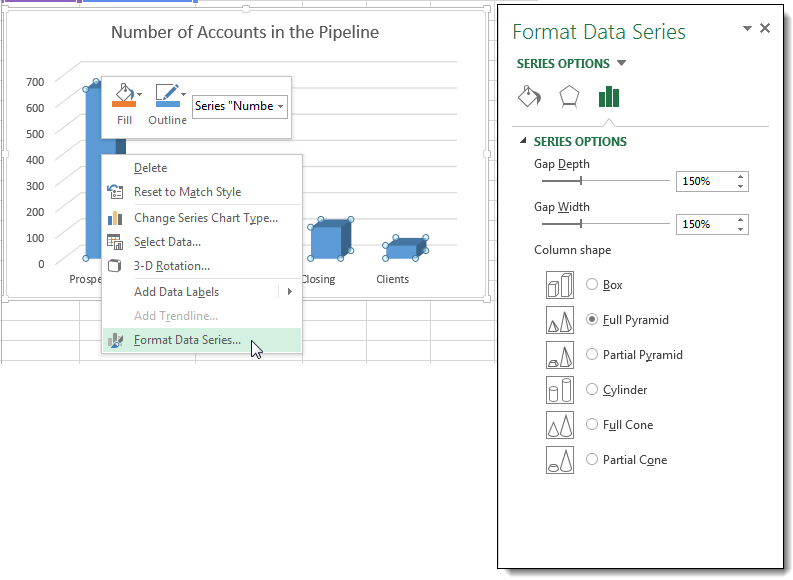Decrease the Gap Width spinner value
The height and width of the screenshot is (580, 793).
(x=740, y=229)
